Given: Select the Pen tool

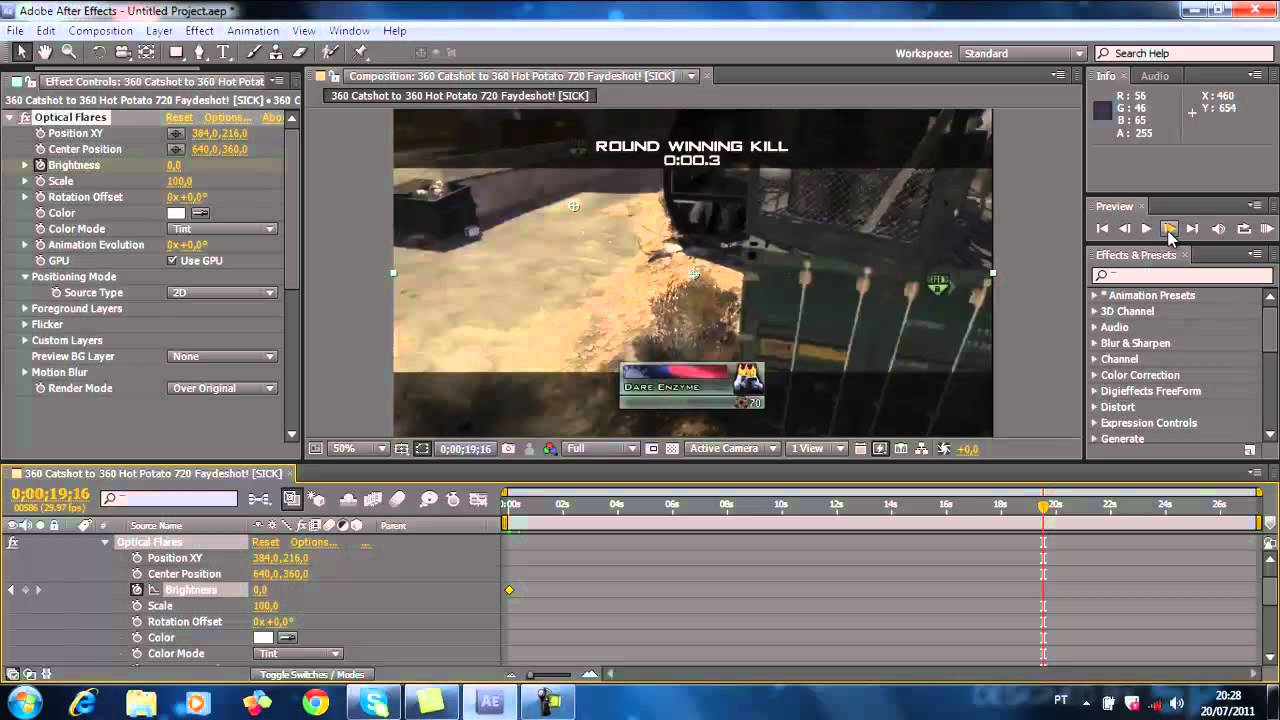Looking at the screenshot, I should pos(200,52).
